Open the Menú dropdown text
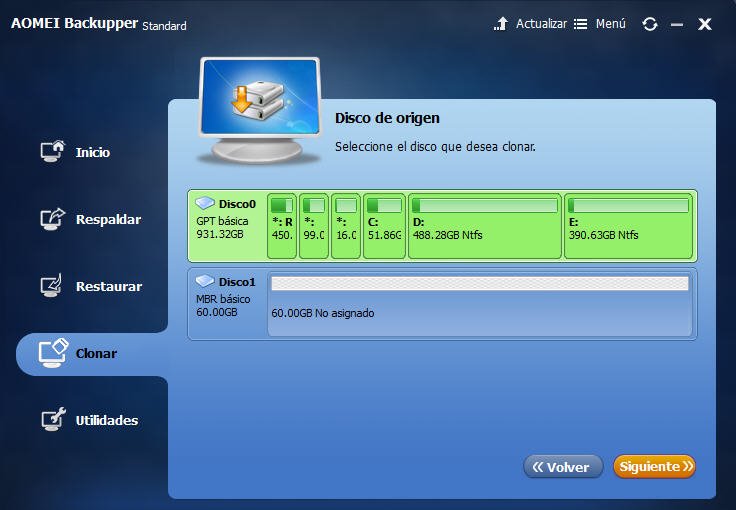Viewport: 736px width, 510px height. 611,23
